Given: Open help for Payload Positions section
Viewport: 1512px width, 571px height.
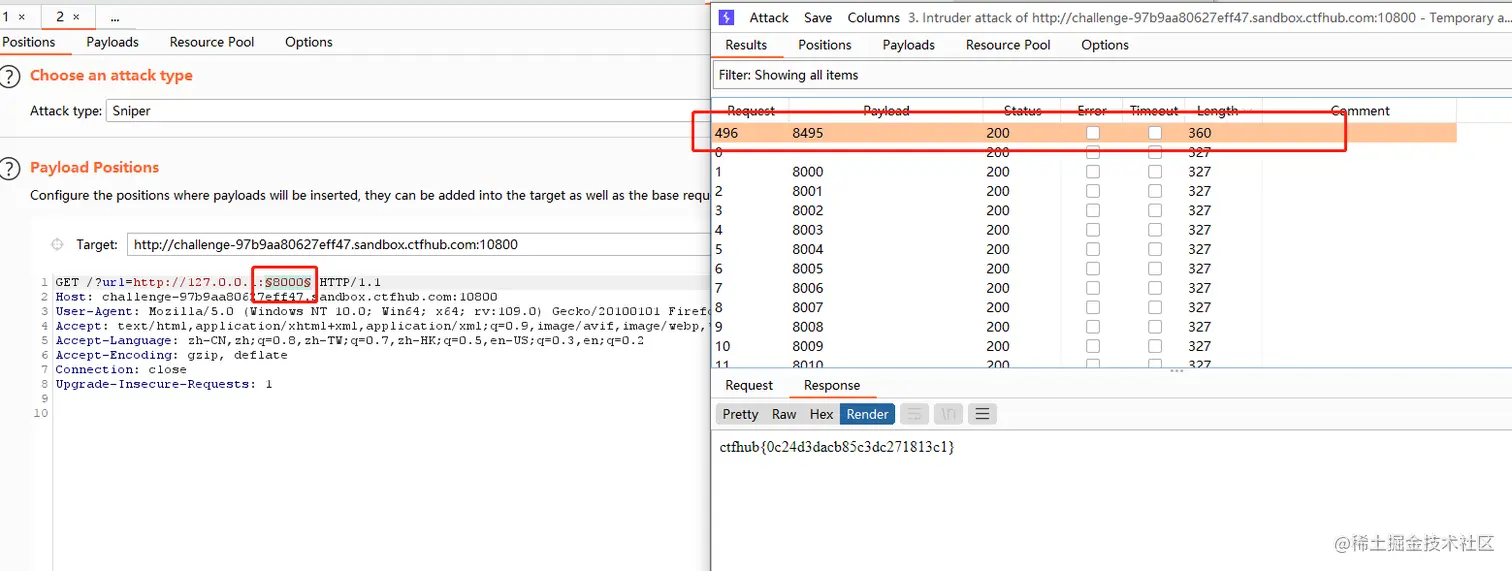Looking at the screenshot, I should coord(9,168).
